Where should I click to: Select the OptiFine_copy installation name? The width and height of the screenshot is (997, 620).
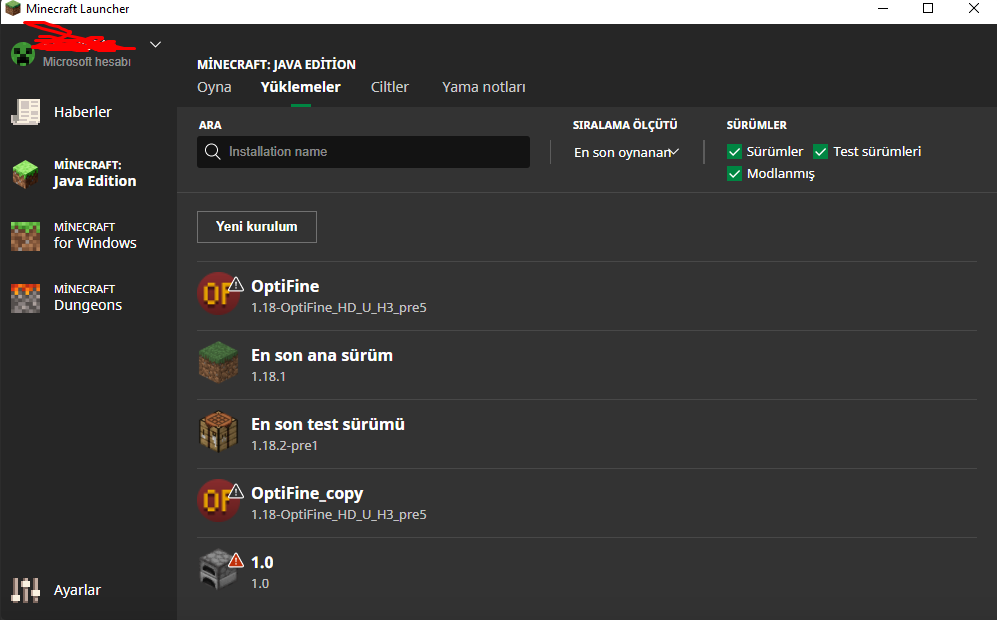(307, 493)
